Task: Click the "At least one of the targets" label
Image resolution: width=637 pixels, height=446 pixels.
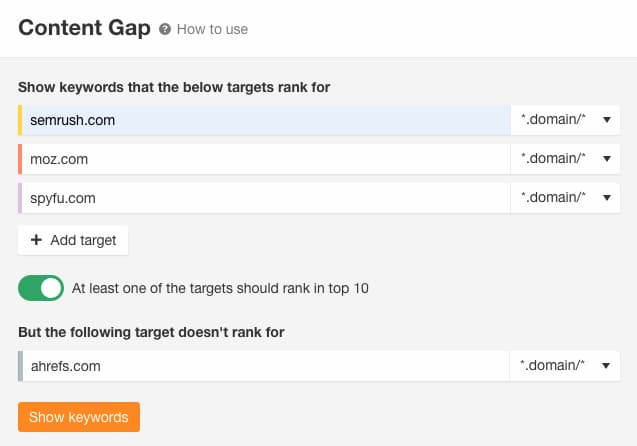Action: [220, 288]
